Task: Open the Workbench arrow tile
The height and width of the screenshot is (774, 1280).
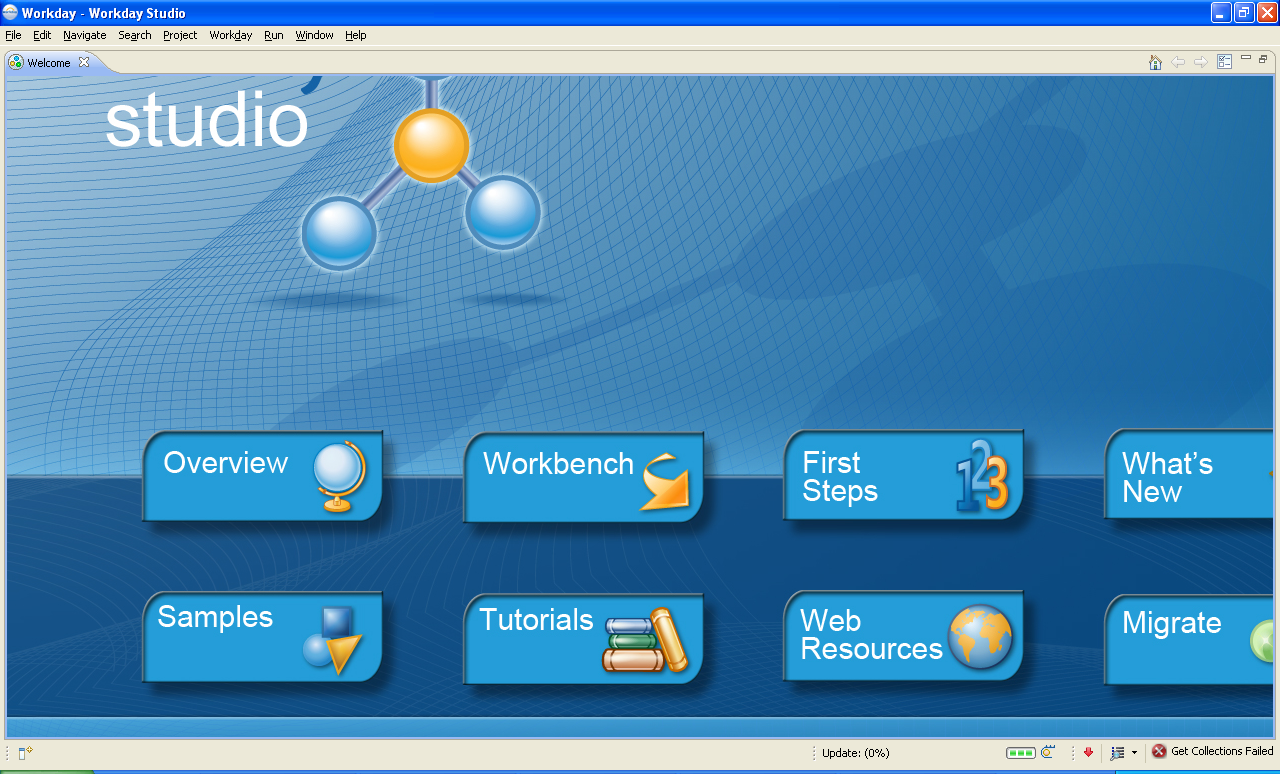Action: click(x=583, y=477)
